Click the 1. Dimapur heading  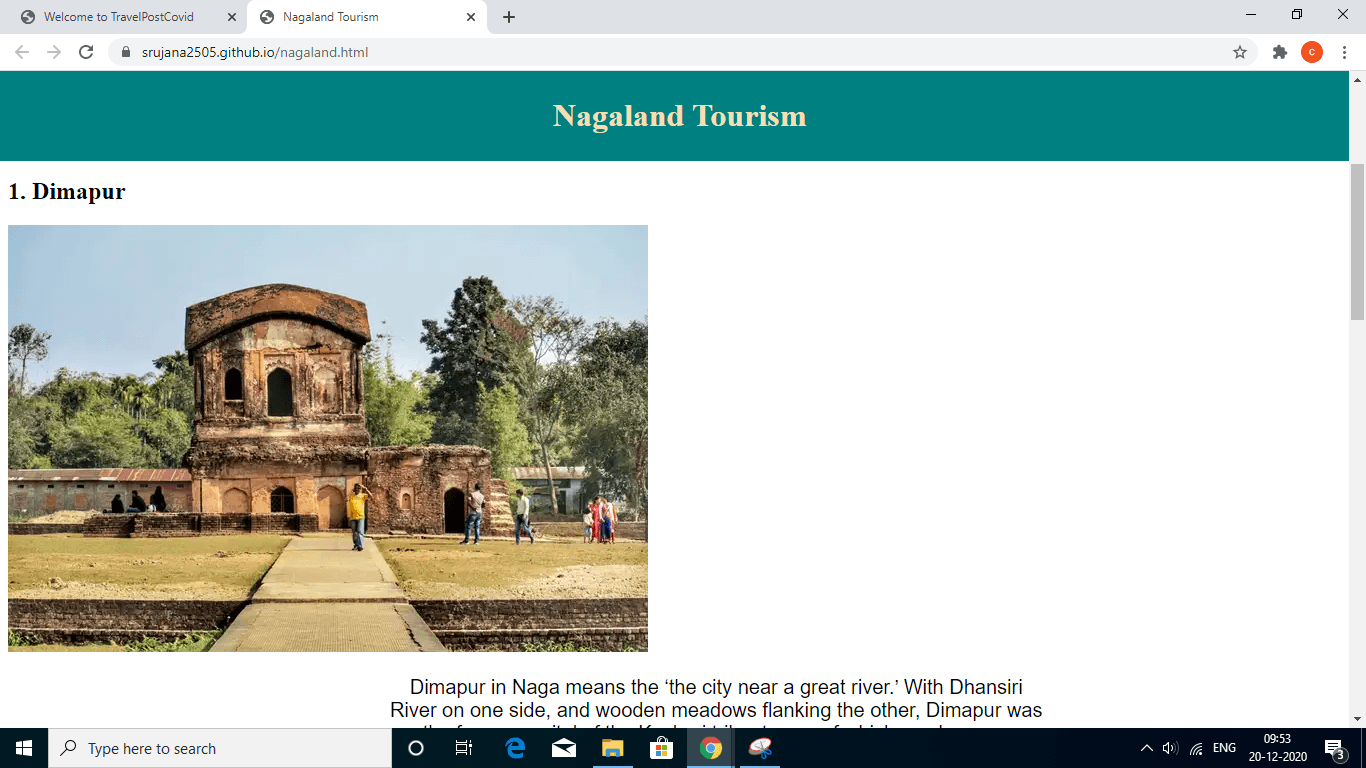[x=67, y=191]
